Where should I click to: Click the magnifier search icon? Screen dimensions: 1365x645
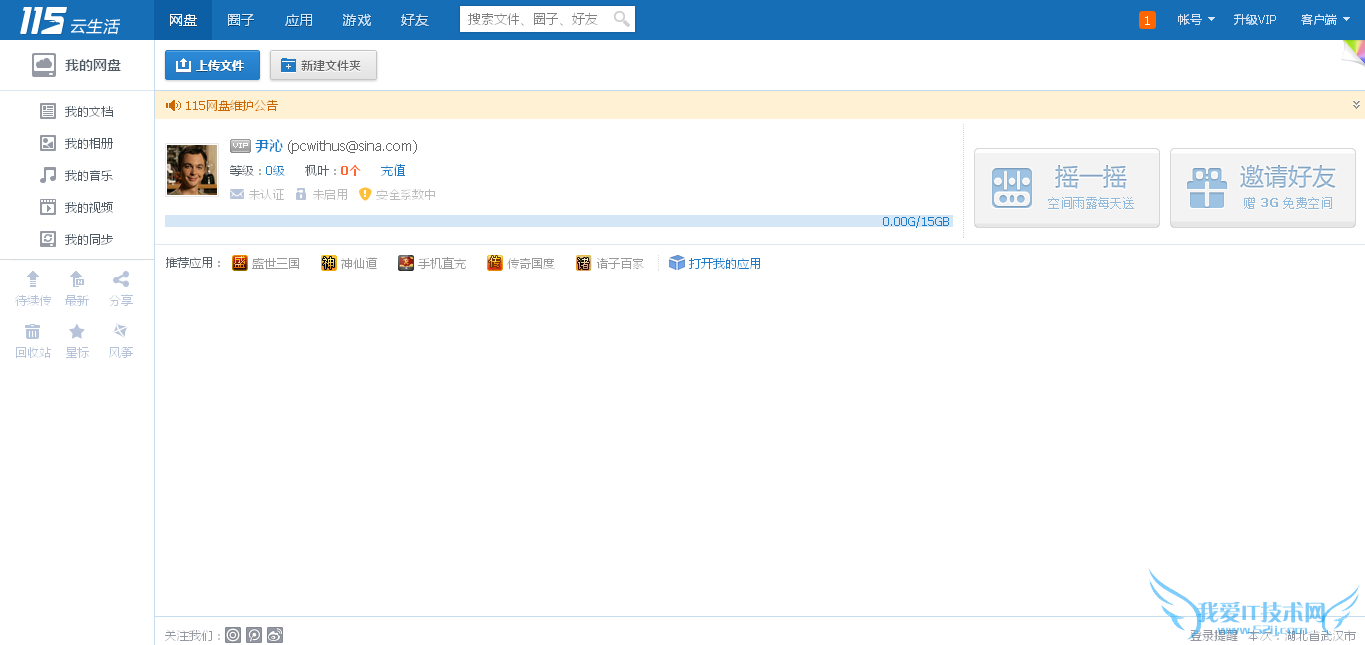621,19
